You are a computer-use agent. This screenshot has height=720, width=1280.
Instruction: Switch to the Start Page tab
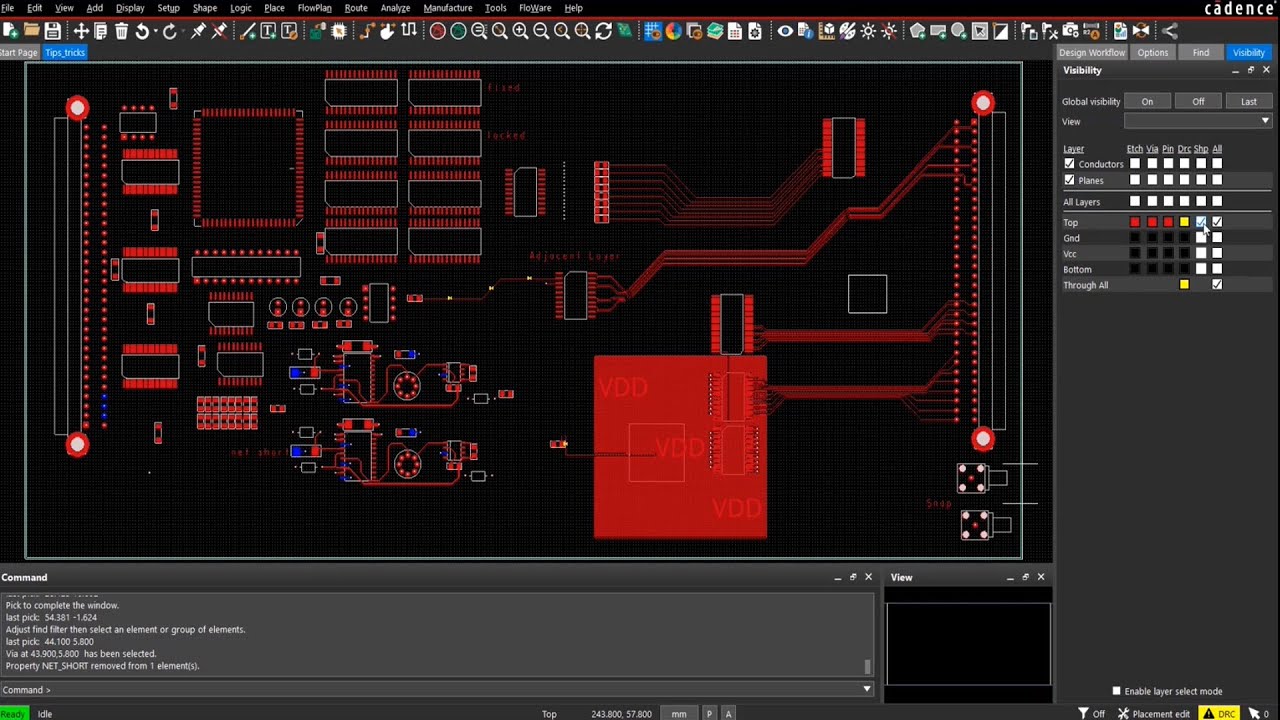pos(18,52)
